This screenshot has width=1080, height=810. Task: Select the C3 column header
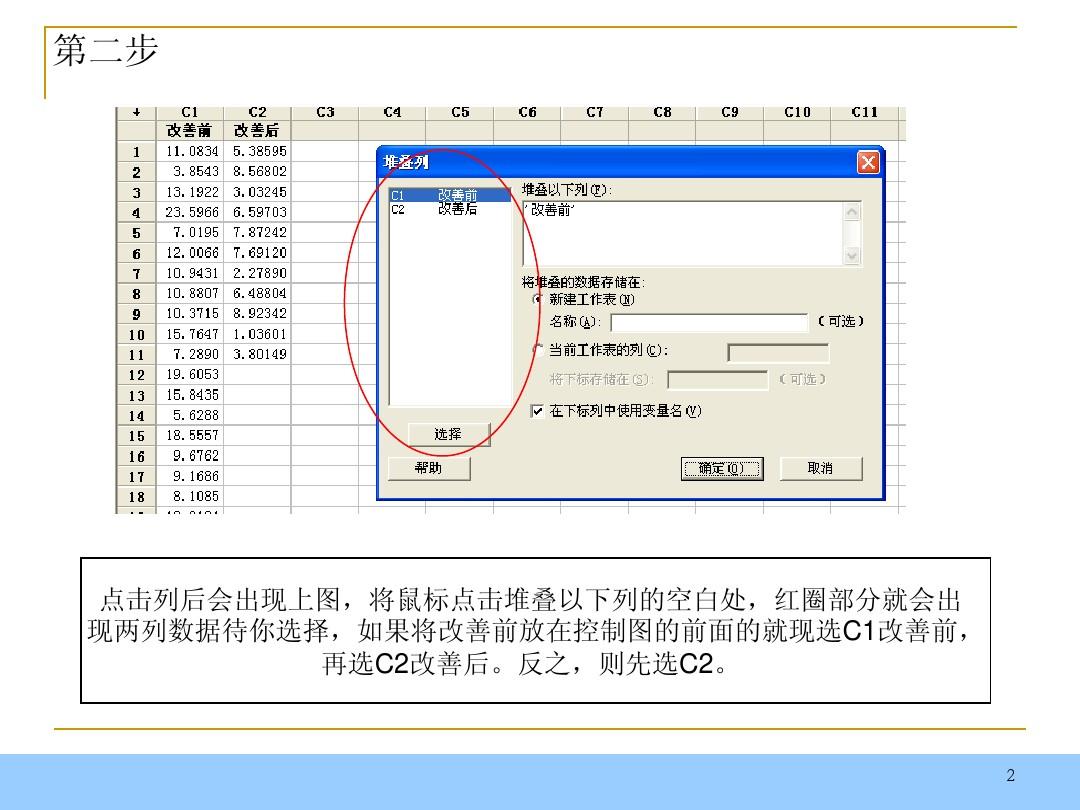coord(325,112)
